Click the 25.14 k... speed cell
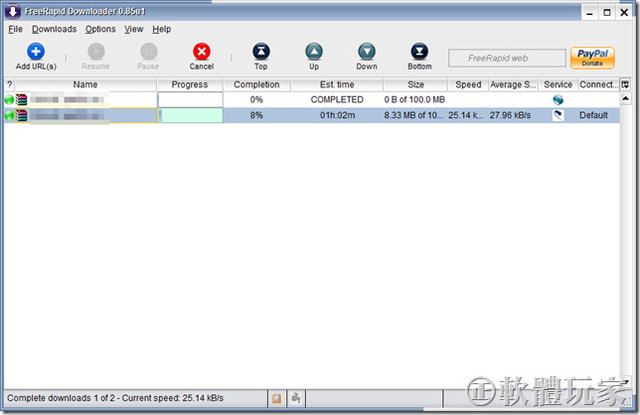This screenshot has height=415, width=640. (x=466, y=115)
